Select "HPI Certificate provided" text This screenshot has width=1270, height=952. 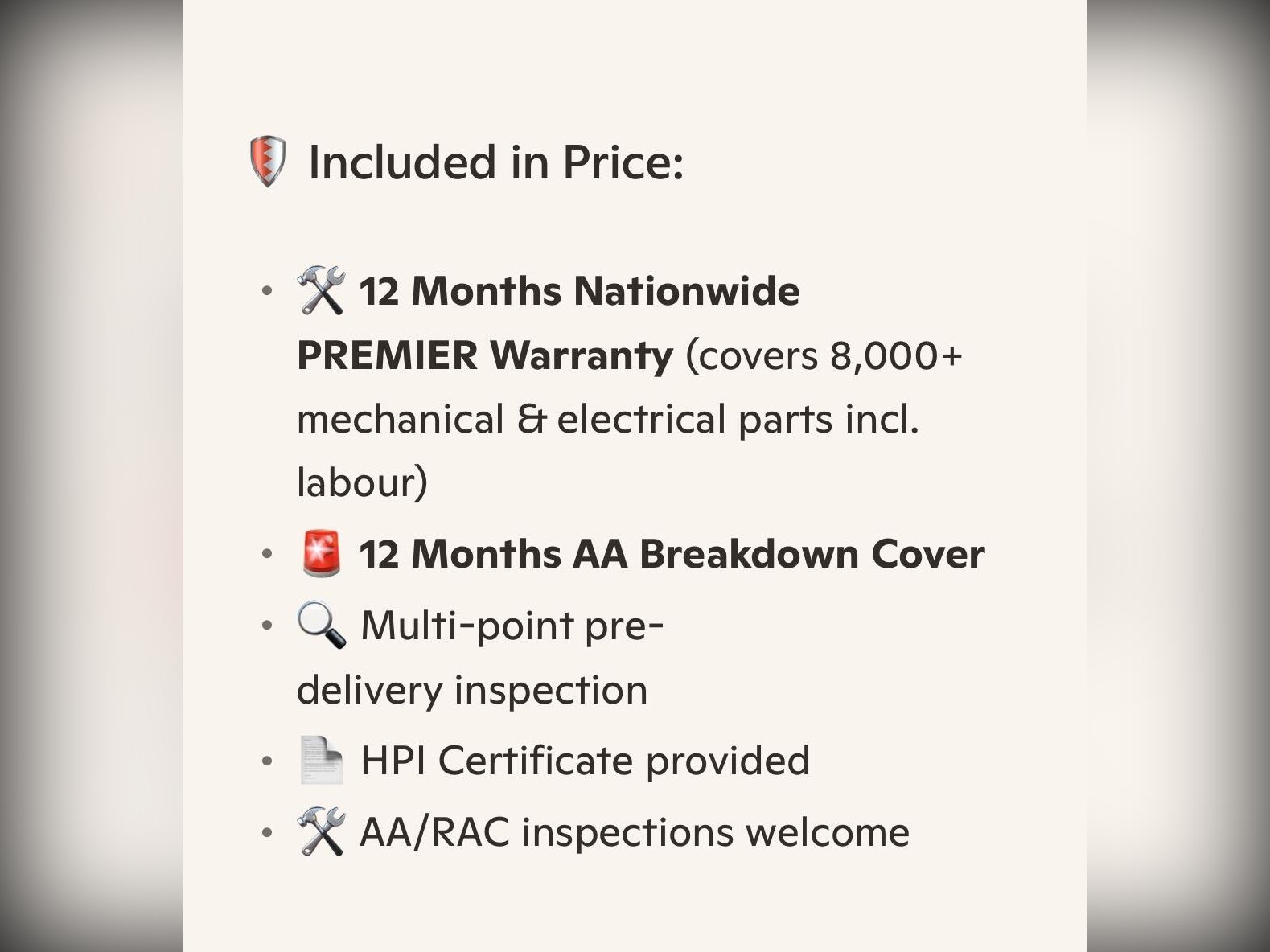(x=585, y=761)
